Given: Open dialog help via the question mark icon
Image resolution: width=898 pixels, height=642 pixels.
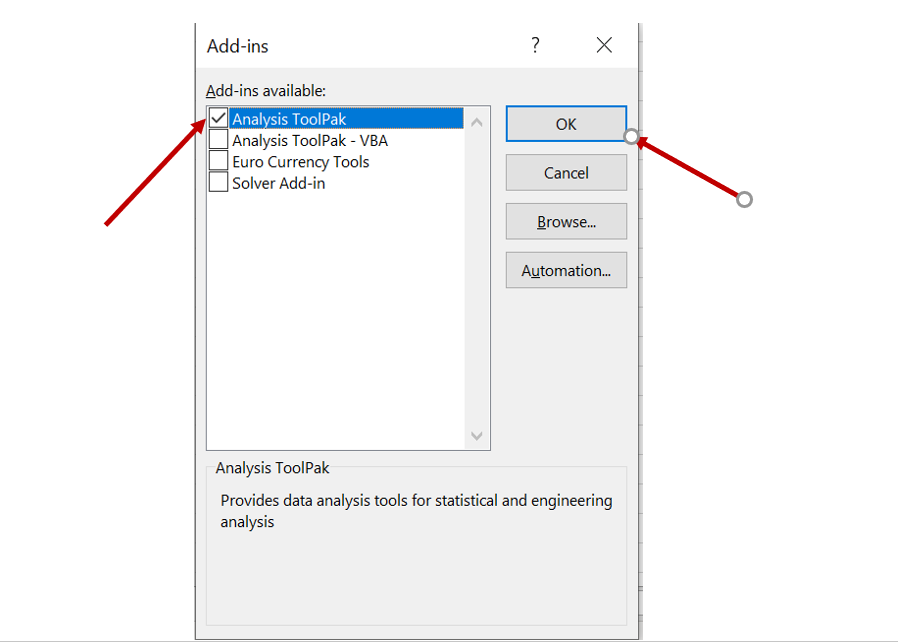Looking at the screenshot, I should (x=535, y=45).
